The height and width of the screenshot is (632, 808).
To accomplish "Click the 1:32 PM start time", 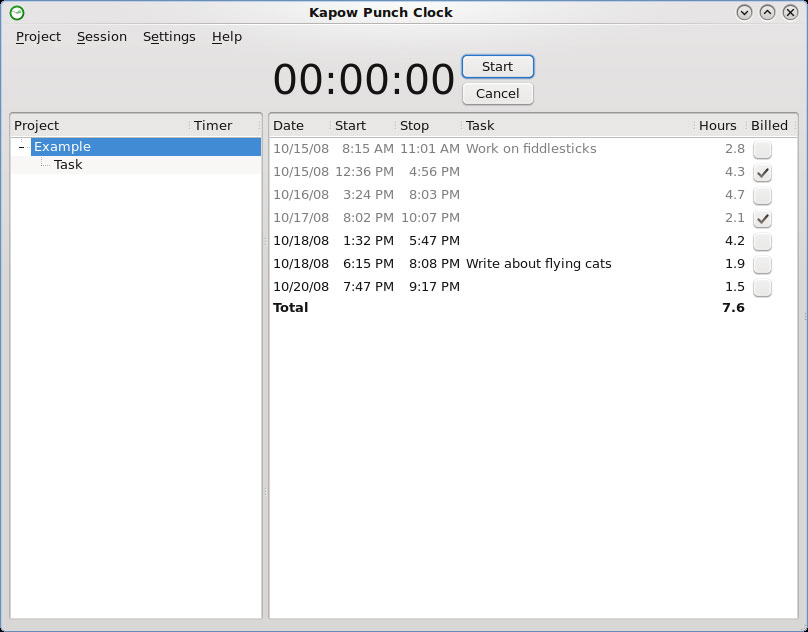I will (x=368, y=240).
